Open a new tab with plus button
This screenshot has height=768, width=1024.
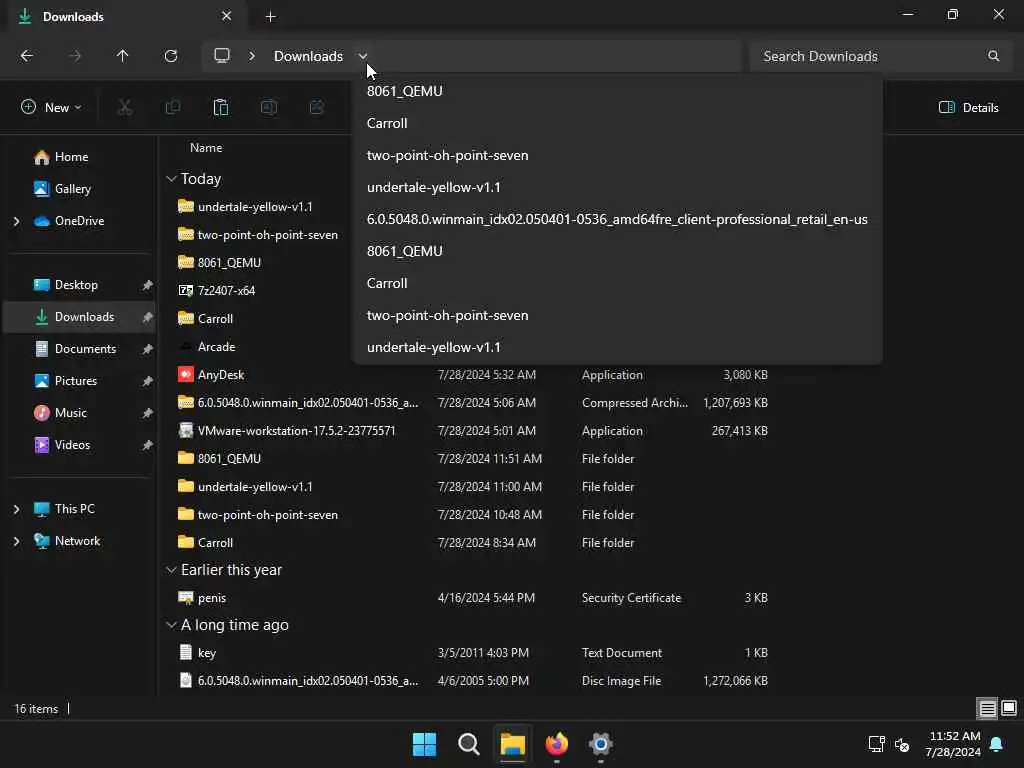click(x=270, y=16)
